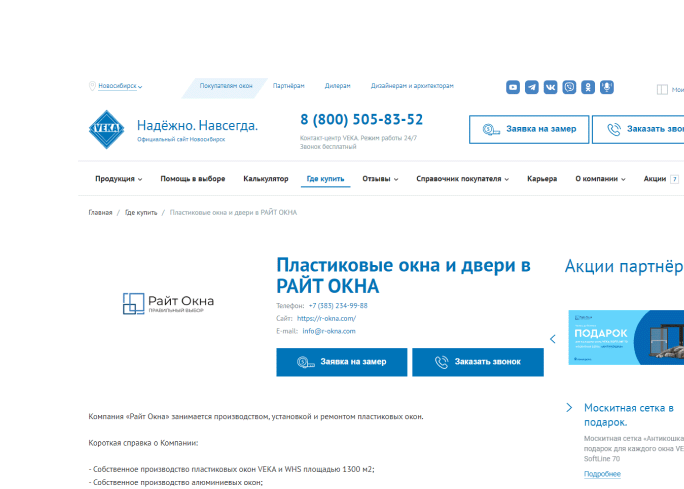This screenshot has width=684, height=489.
Task: Open the Где купить menu item
Action: [x=325, y=179]
